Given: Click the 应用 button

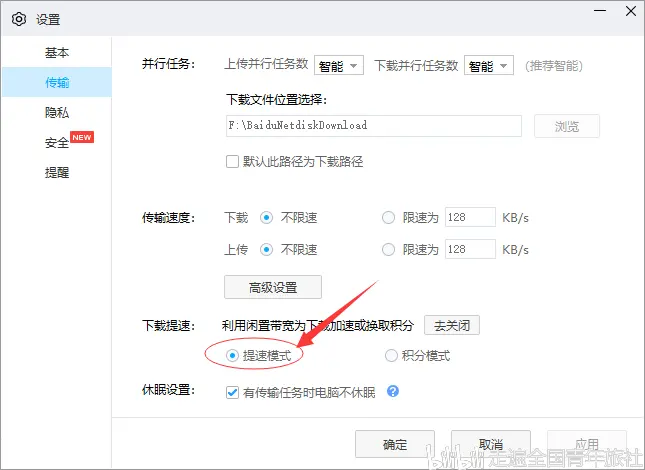Looking at the screenshot, I should click(x=587, y=444).
